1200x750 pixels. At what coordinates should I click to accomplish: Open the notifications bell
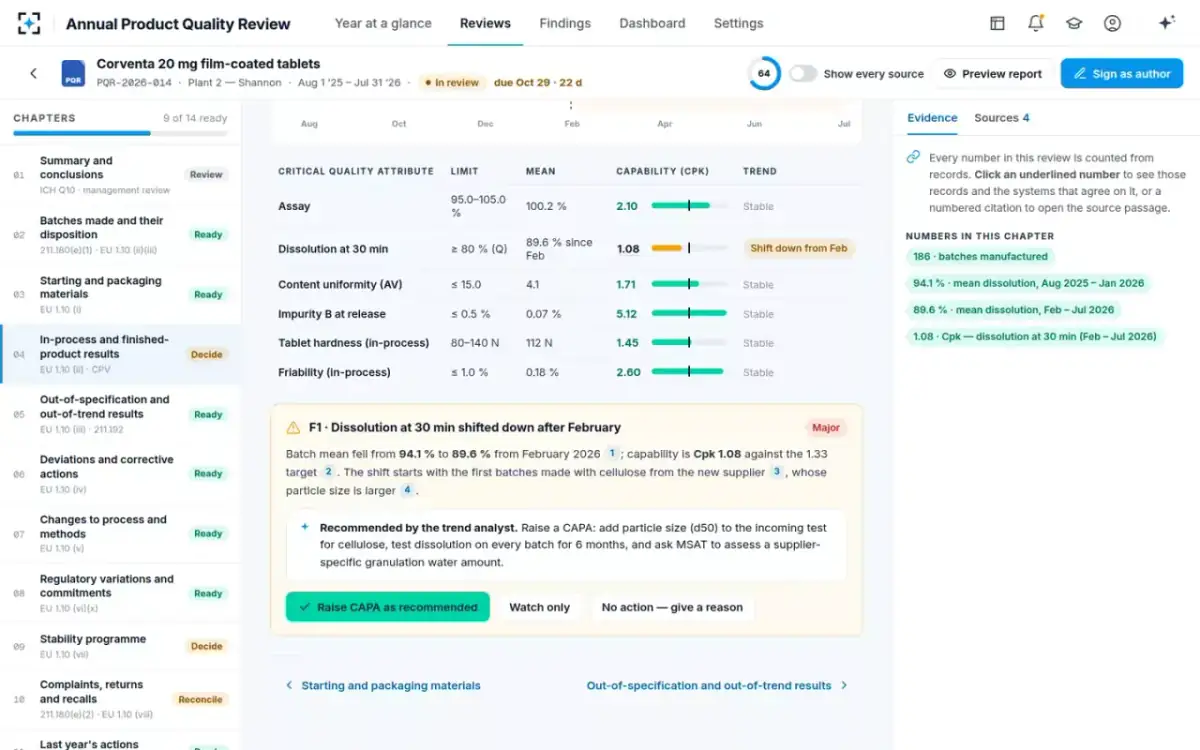(1035, 23)
